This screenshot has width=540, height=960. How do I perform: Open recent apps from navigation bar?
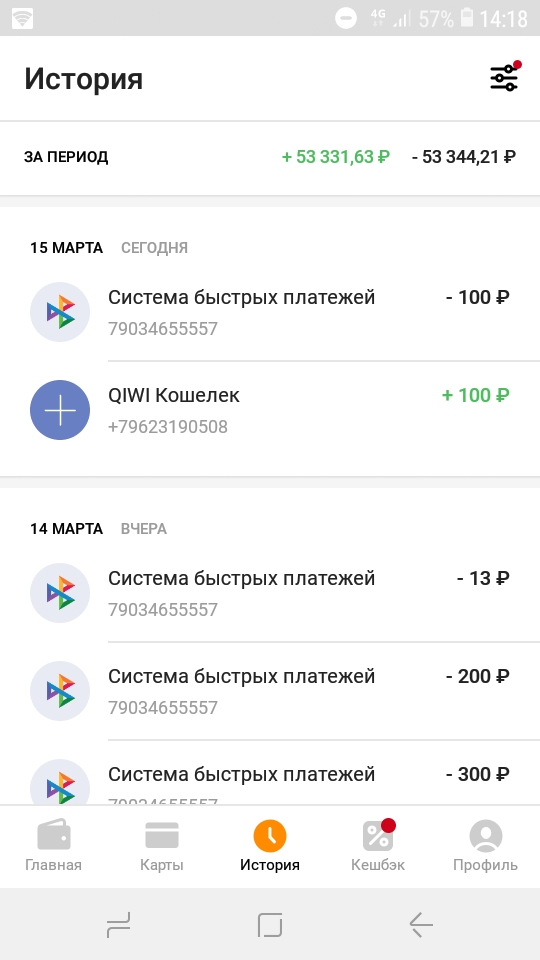coord(118,924)
